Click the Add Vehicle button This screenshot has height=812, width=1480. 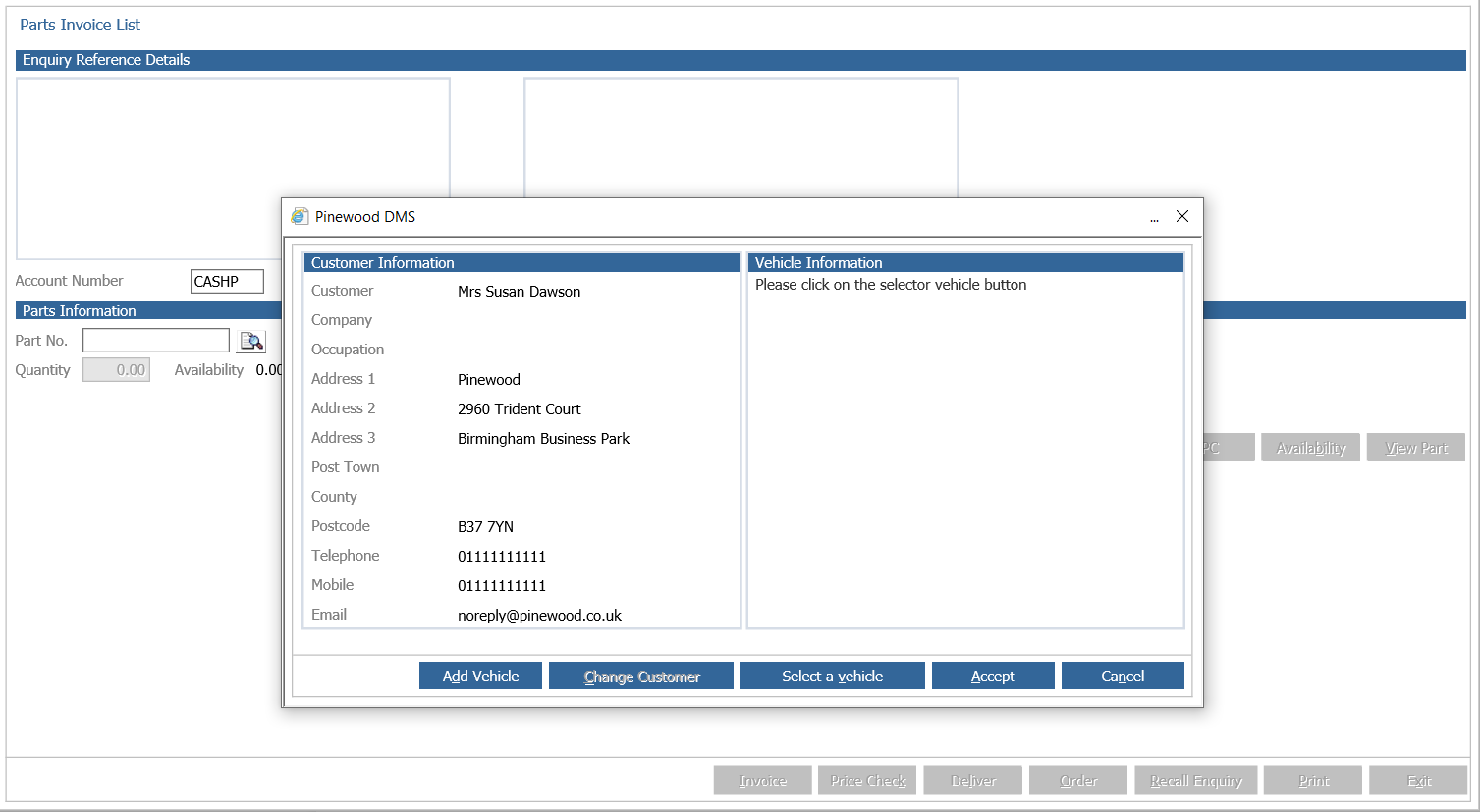(480, 676)
